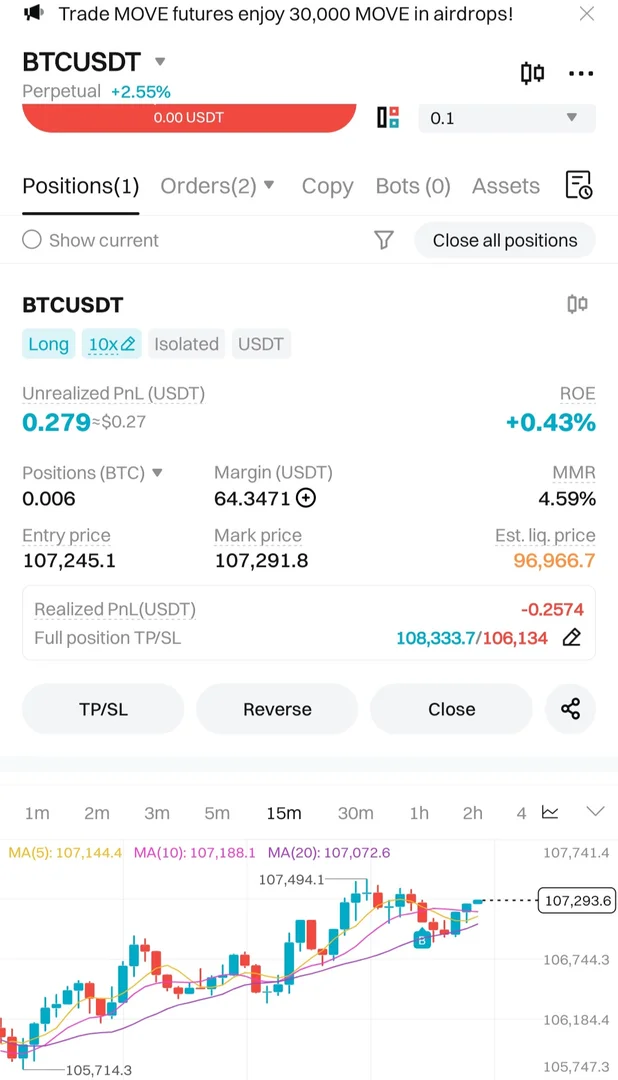The width and height of the screenshot is (618, 1080).
Task: Expand the BTCUSDT pair selector dropdown
Action: [160, 62]
